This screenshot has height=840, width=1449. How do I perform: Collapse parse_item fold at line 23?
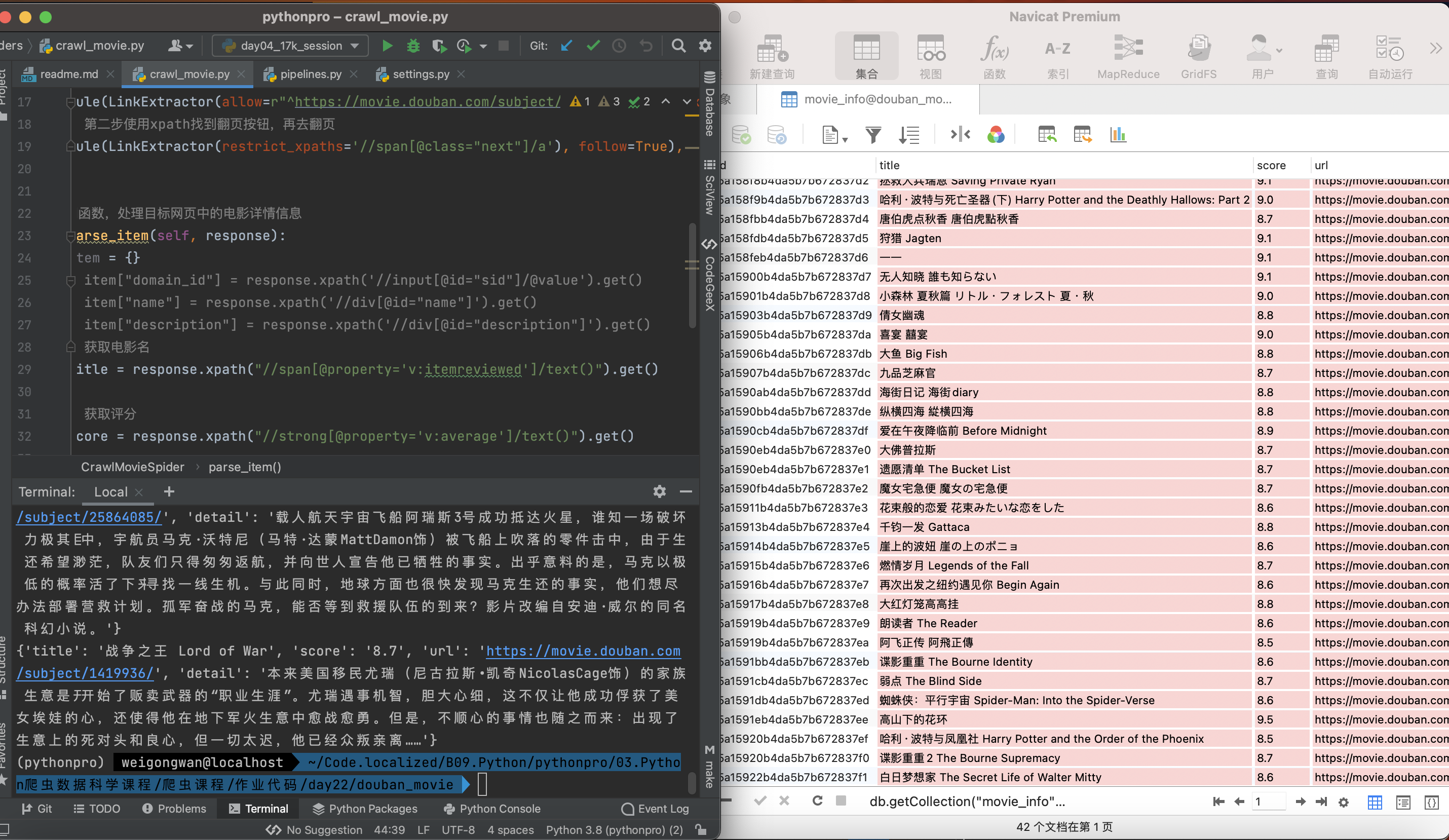click(x=71, y=236)
